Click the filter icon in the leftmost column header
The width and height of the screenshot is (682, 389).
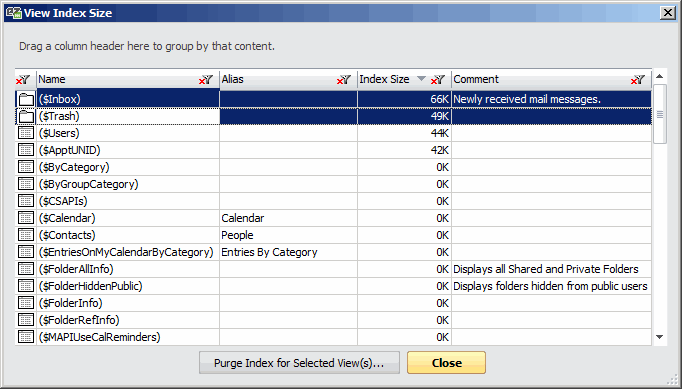pos(23,80)
